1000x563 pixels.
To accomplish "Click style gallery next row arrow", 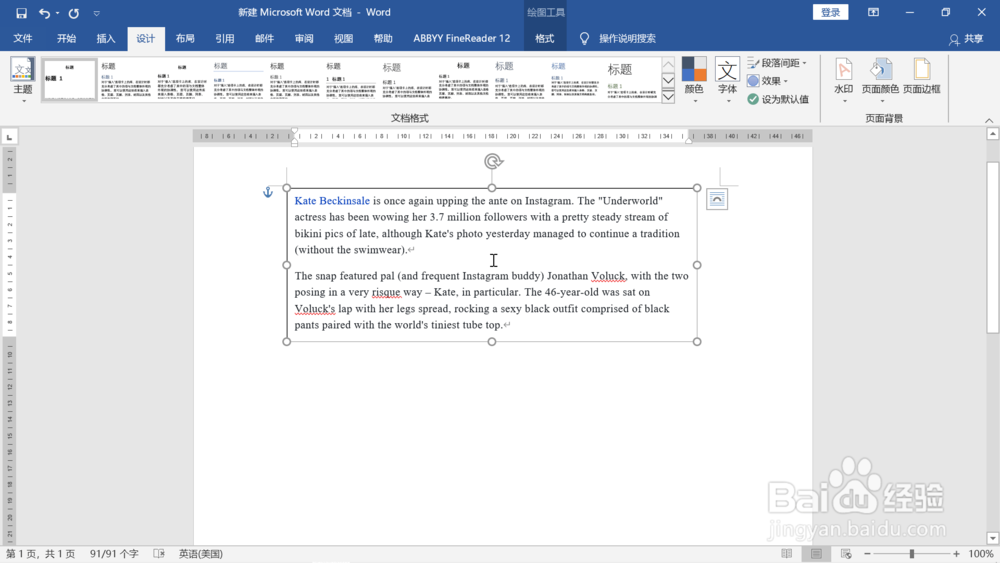I will coord(668,80).
